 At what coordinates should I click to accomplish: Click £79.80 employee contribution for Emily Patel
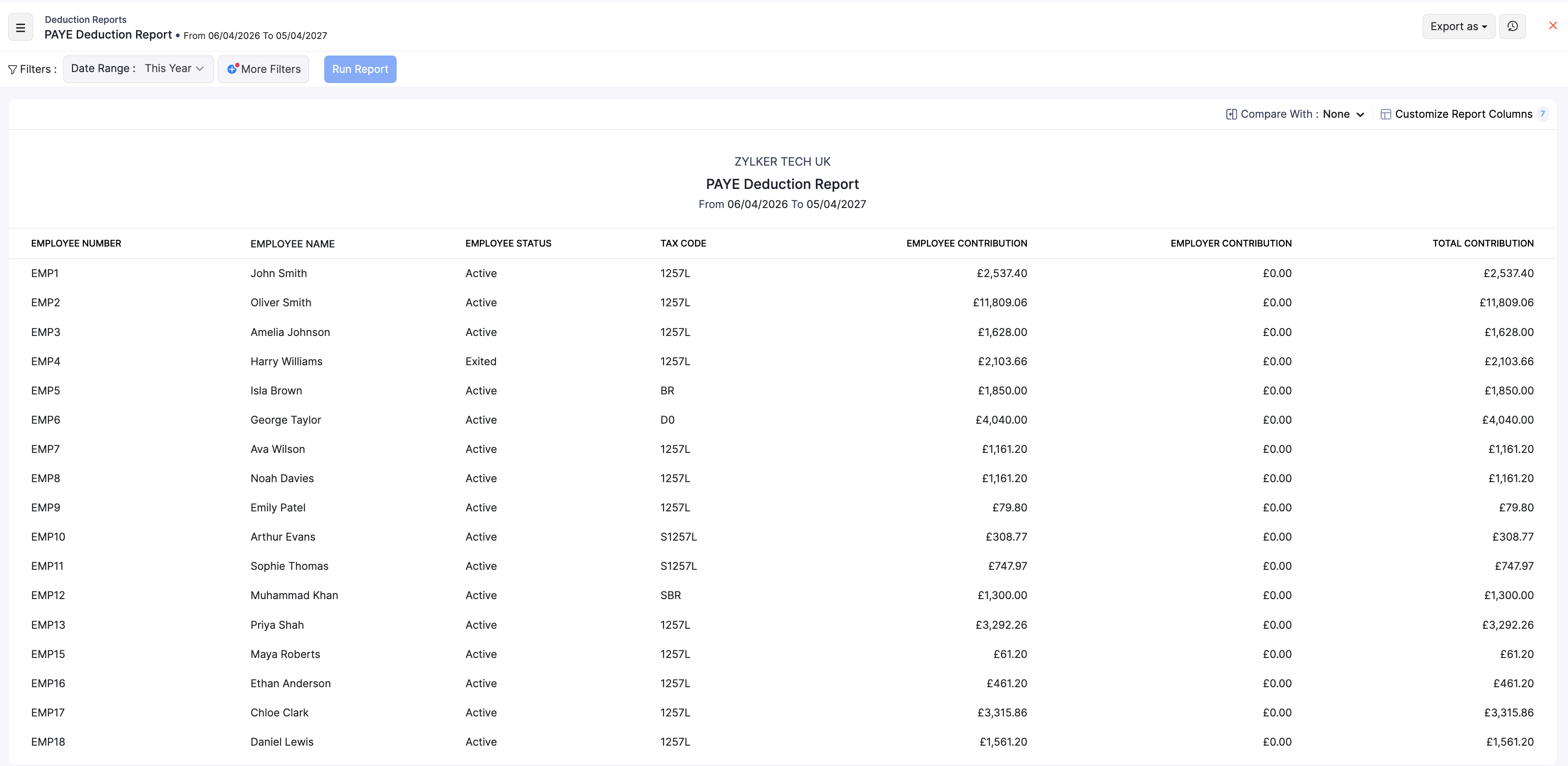click(1009, 508)
